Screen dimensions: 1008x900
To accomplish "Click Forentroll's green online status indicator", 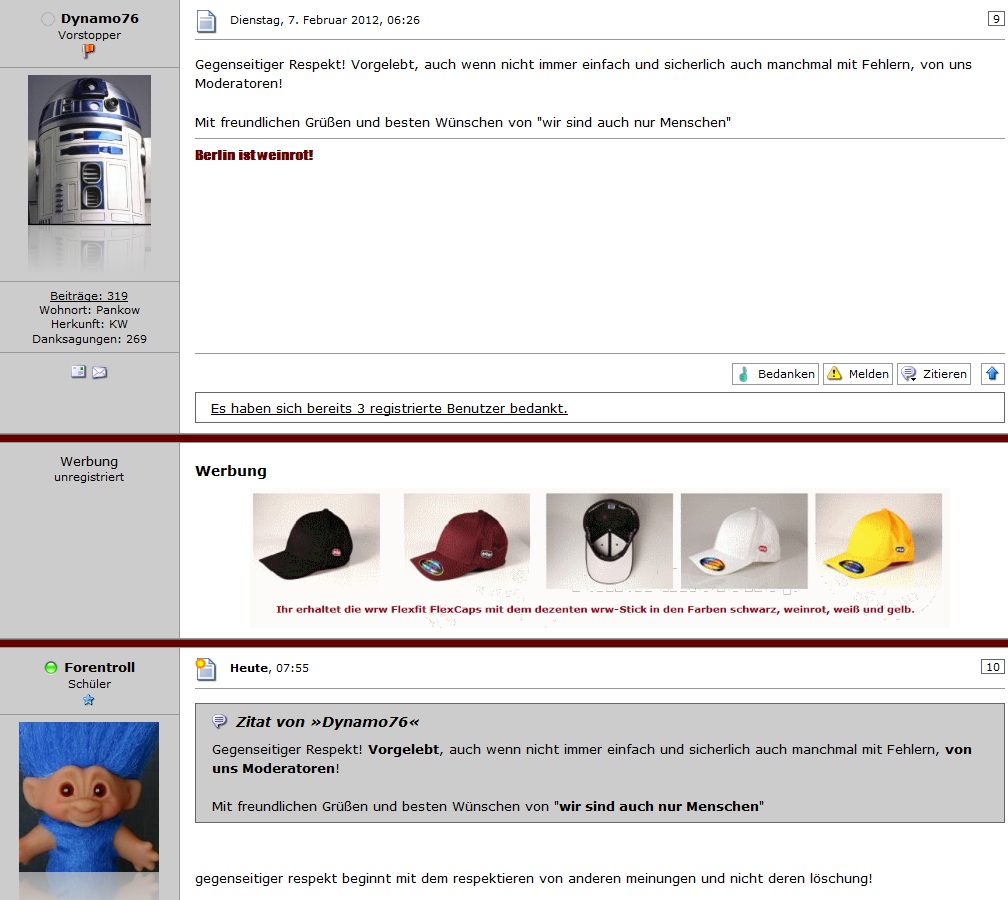I will pyautogui.click(x=51, y=667).
